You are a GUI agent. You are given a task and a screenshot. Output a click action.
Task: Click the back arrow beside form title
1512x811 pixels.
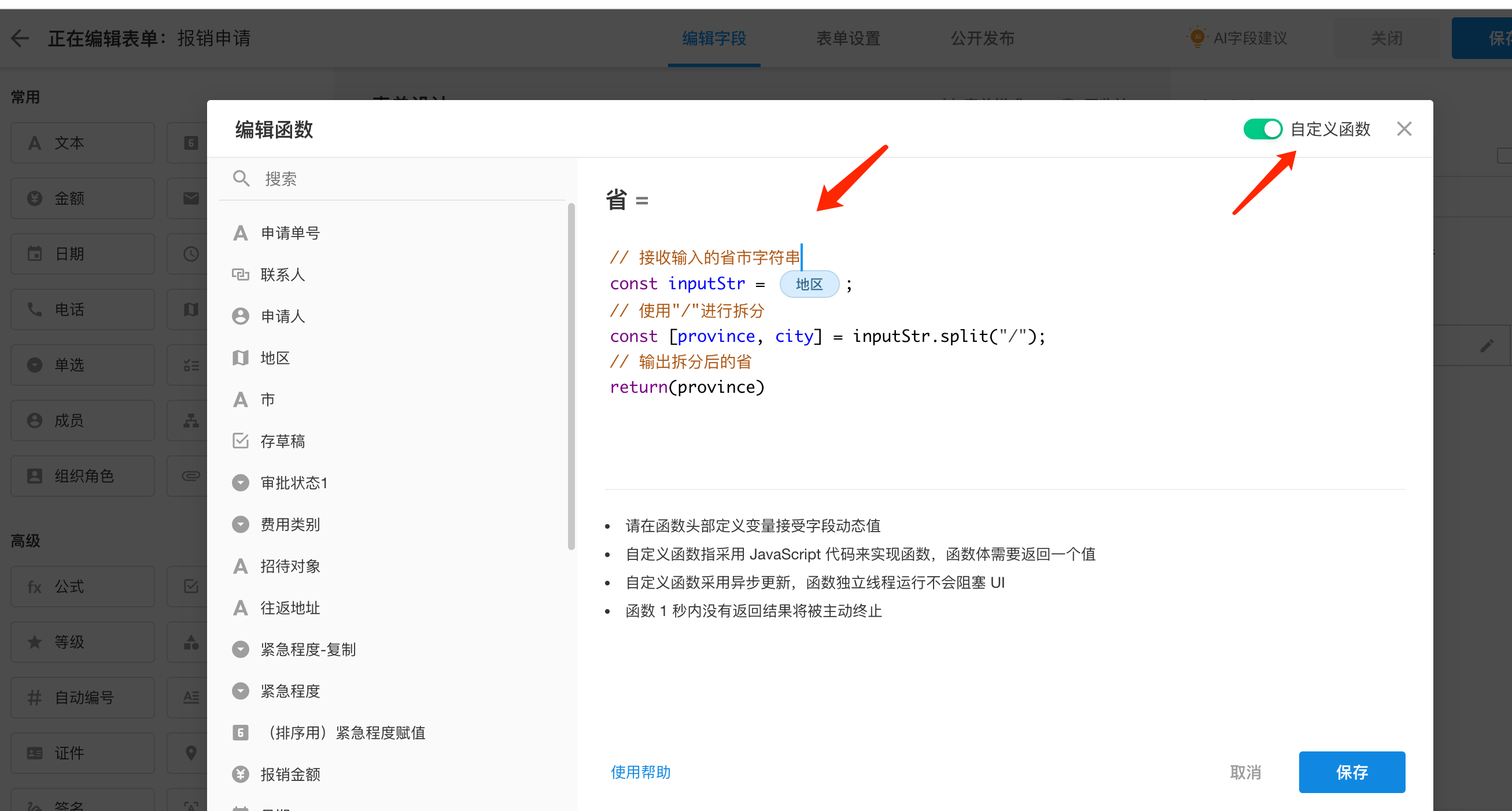(x=20, y=39)
